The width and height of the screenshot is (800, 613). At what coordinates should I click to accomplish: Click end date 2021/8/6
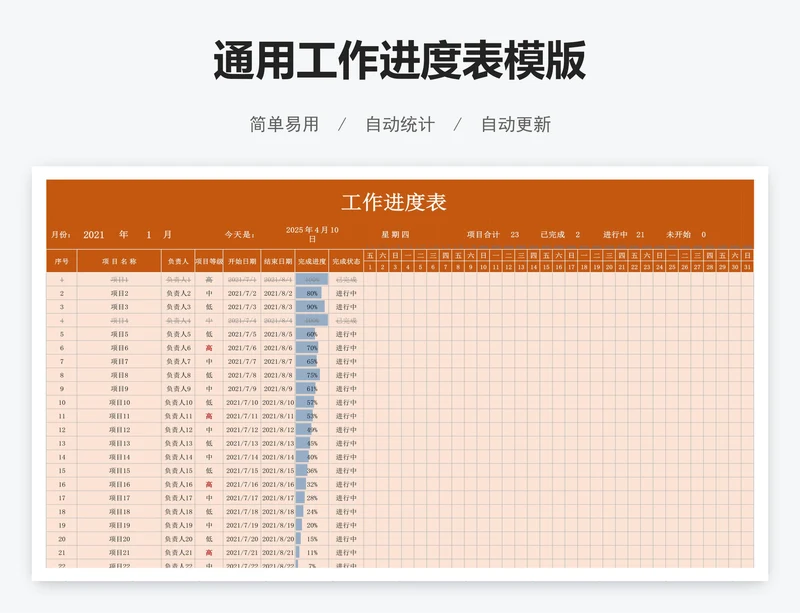pos(278,348)
